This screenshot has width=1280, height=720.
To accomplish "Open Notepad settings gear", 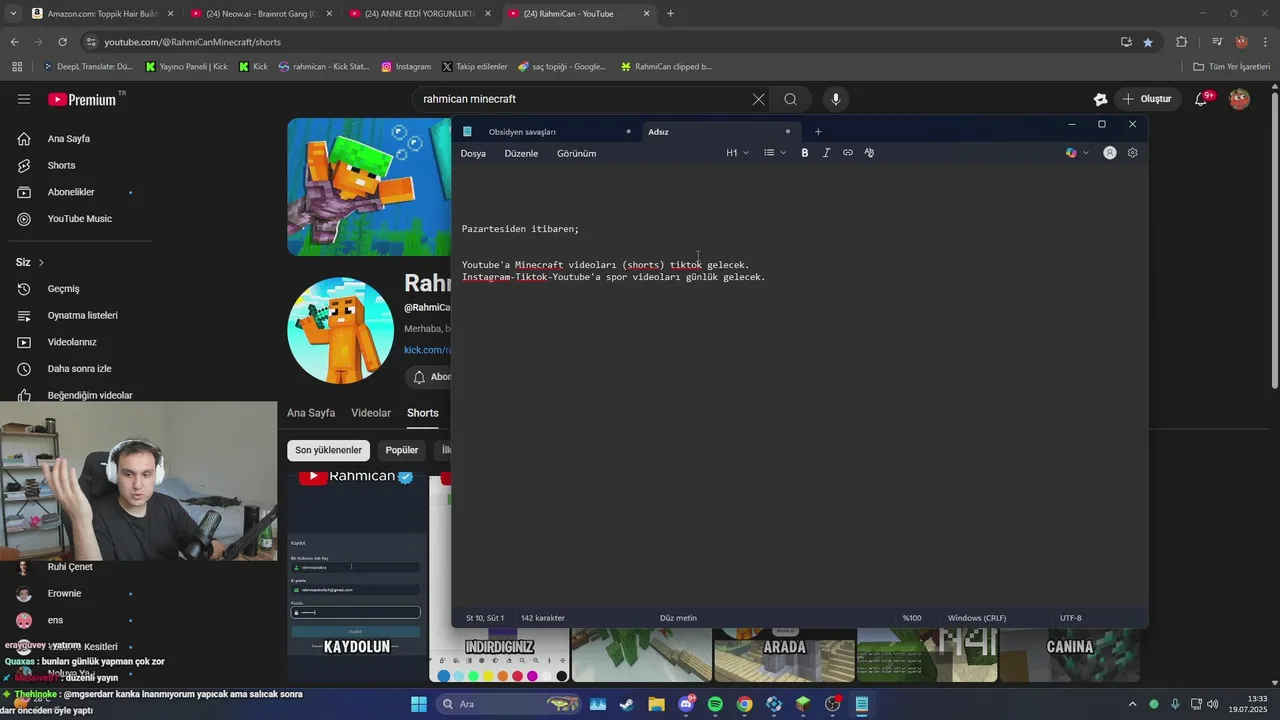I will click(x=1133, y=153).
